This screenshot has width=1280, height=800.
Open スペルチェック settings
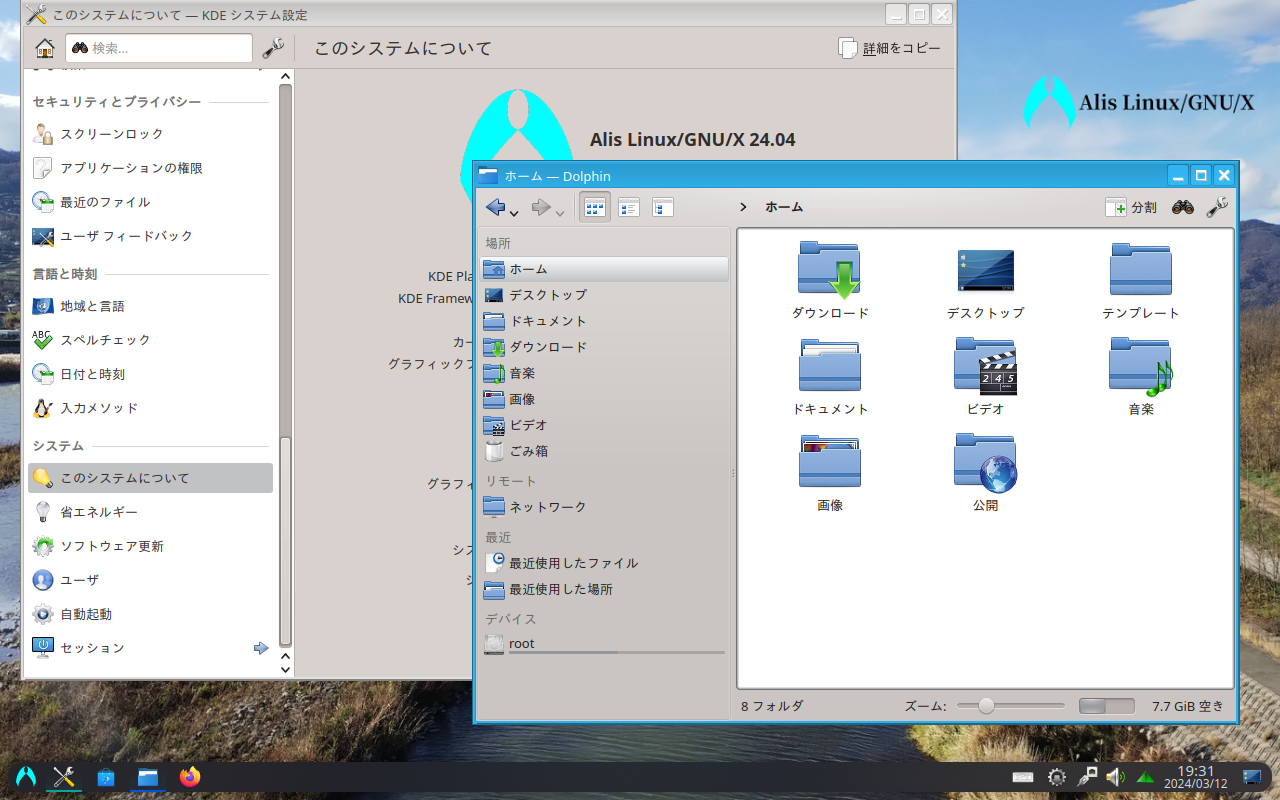coord(150,340)
